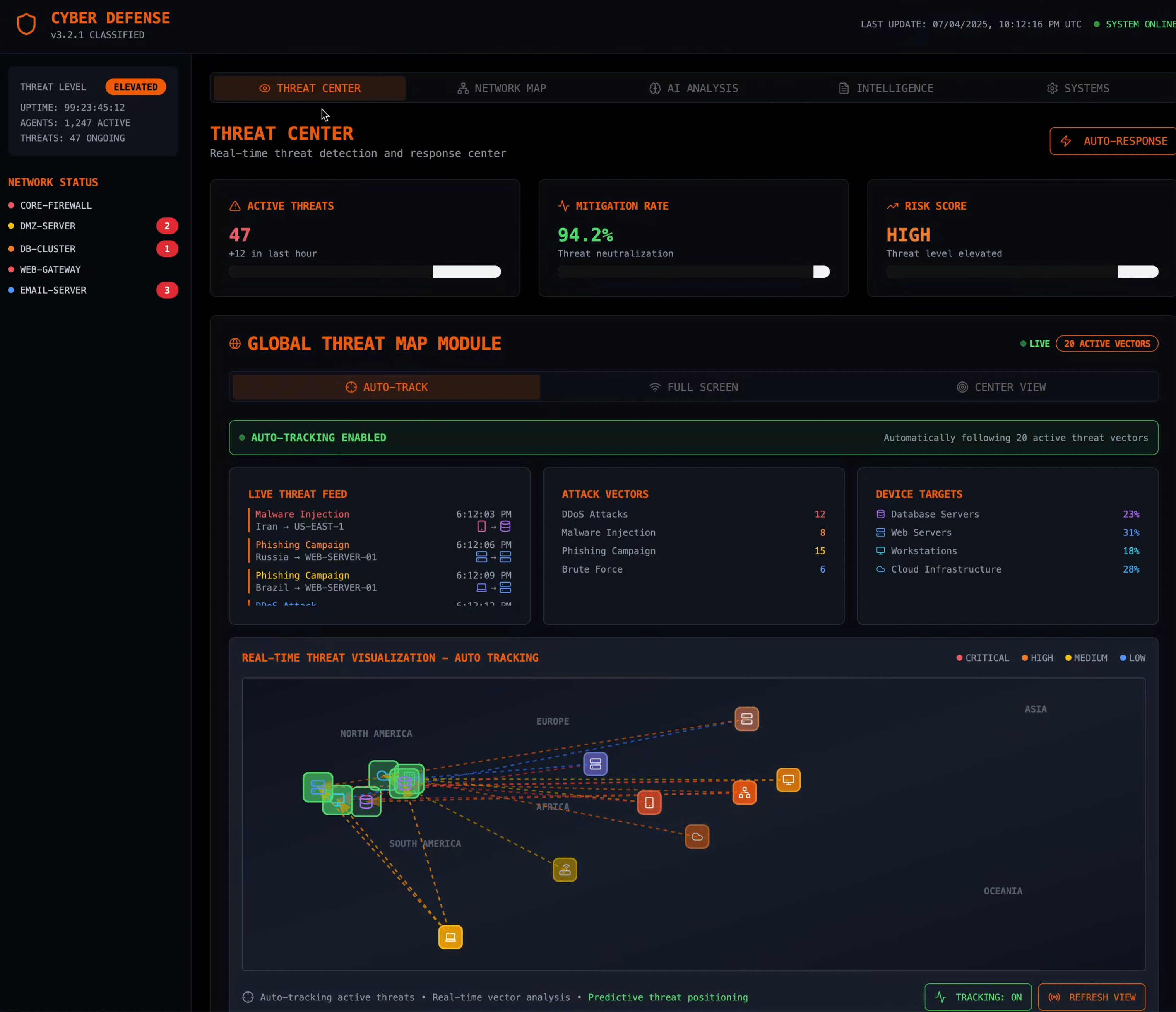Select the workstation monitor node on the map
This screenshot has height=1012, width=1176.
click(788, 780)
